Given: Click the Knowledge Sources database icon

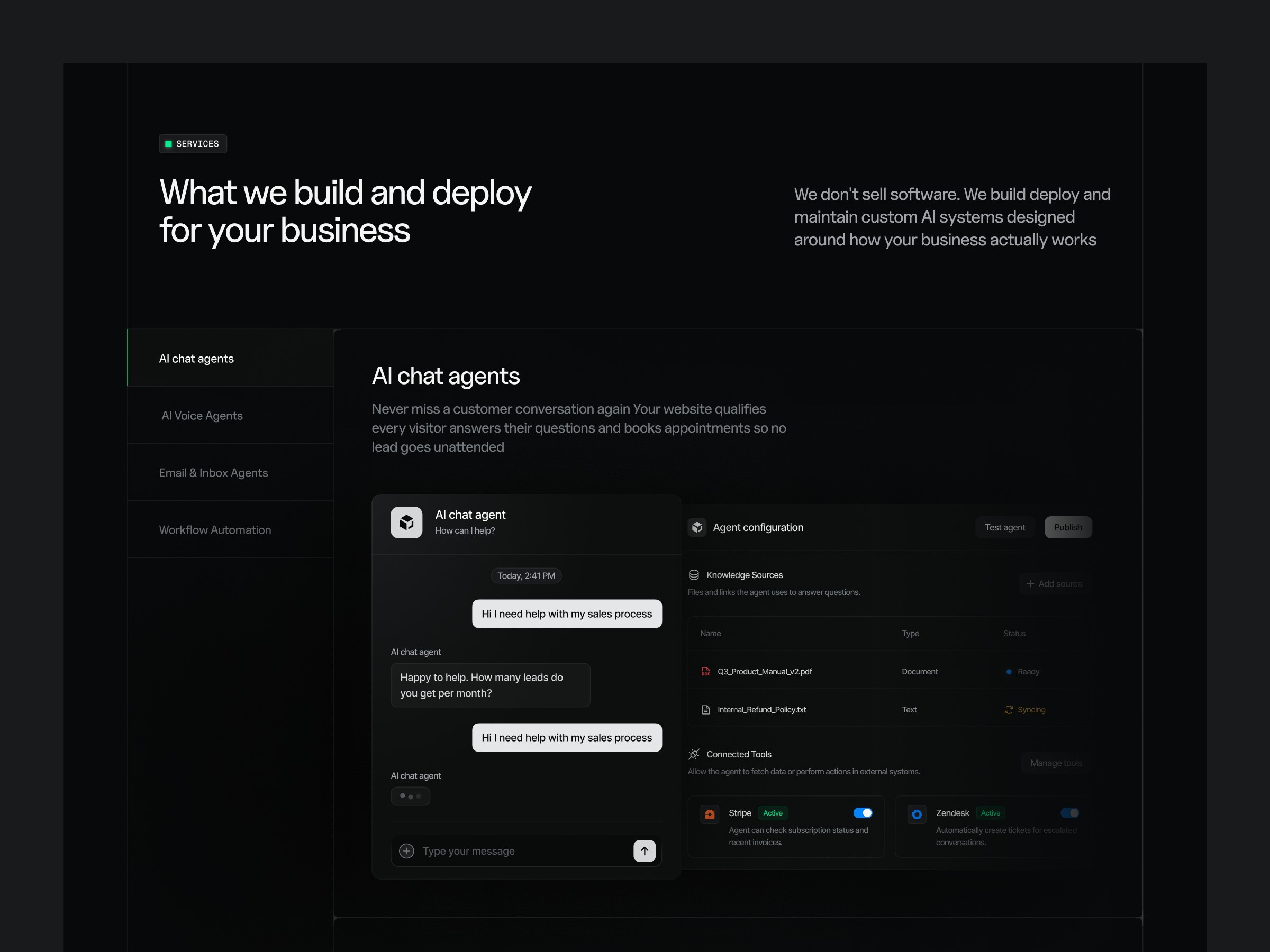Looking at the screenshot, I should (x=694, y=575).
